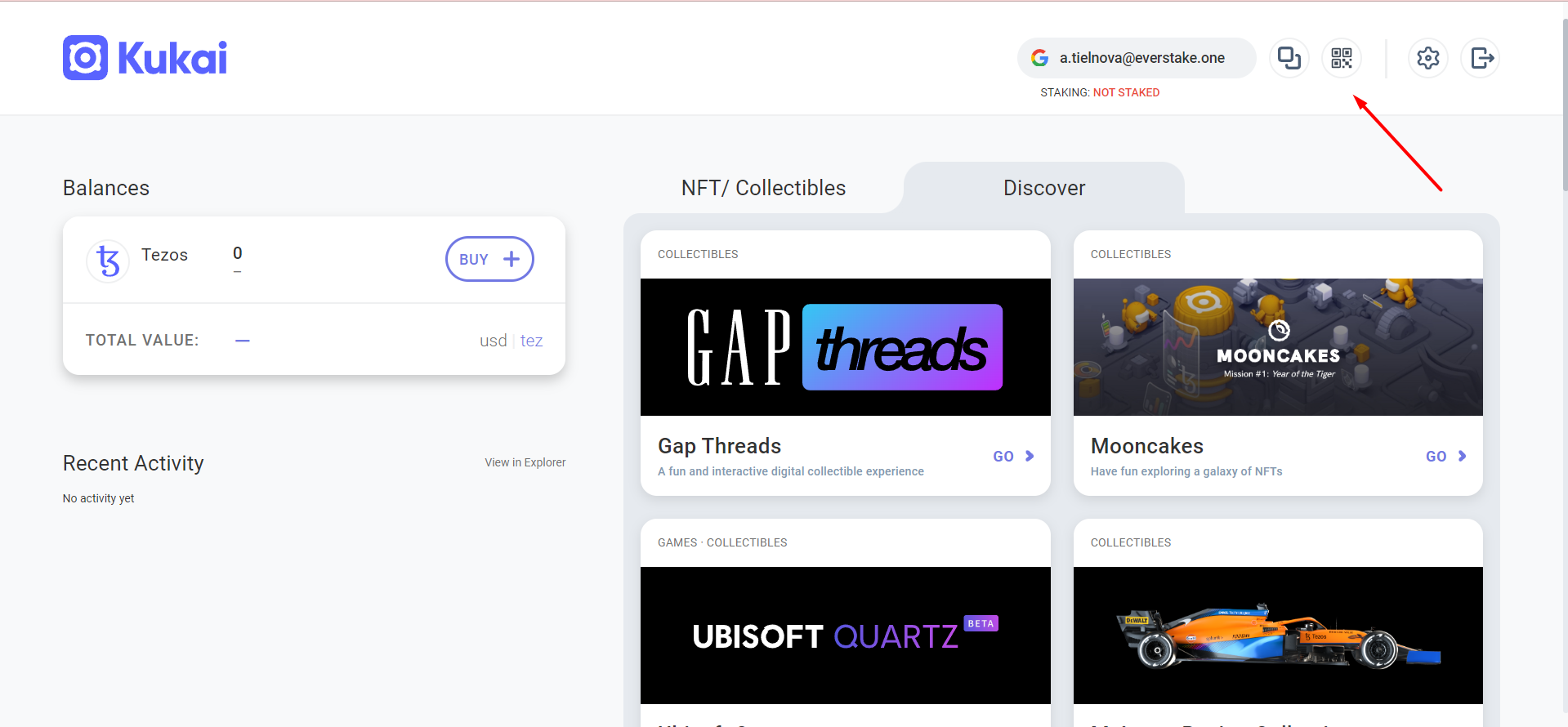This screenshot has height=727, width=1568.
Task: Click the Balances heading
Action: tap(106, 188)
